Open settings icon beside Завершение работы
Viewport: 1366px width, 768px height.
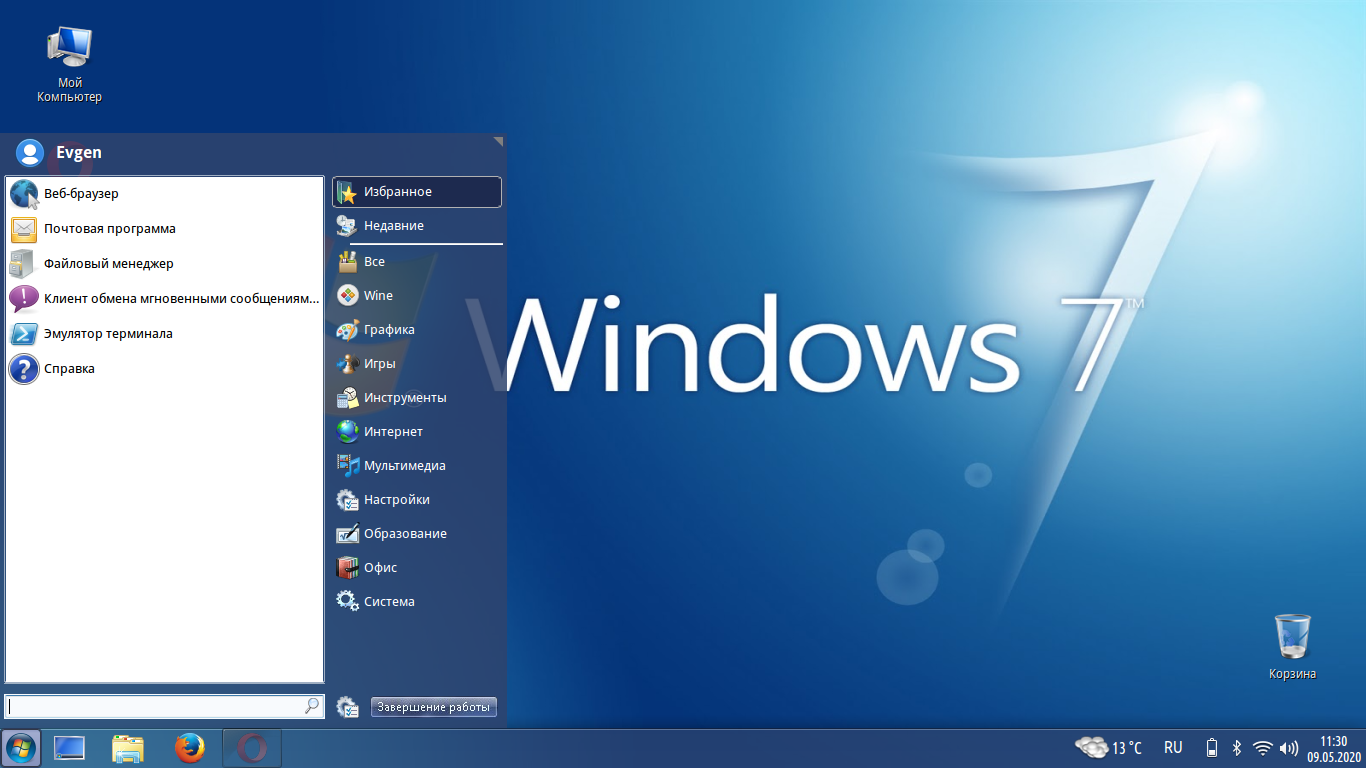point(347,707)
